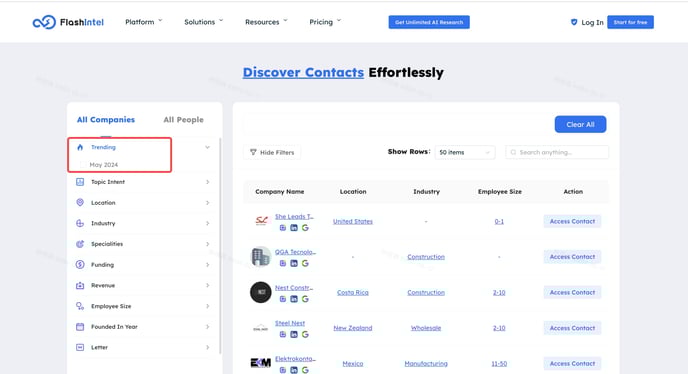Open the Show Rows 50 items dropdown
Image resolution: width=688 pixels, height=374 pixels.
(465, 152)
